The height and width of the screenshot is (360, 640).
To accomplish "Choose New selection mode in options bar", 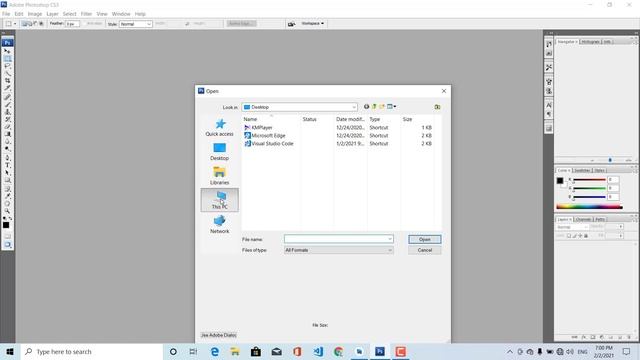I will tap(24, 24).
